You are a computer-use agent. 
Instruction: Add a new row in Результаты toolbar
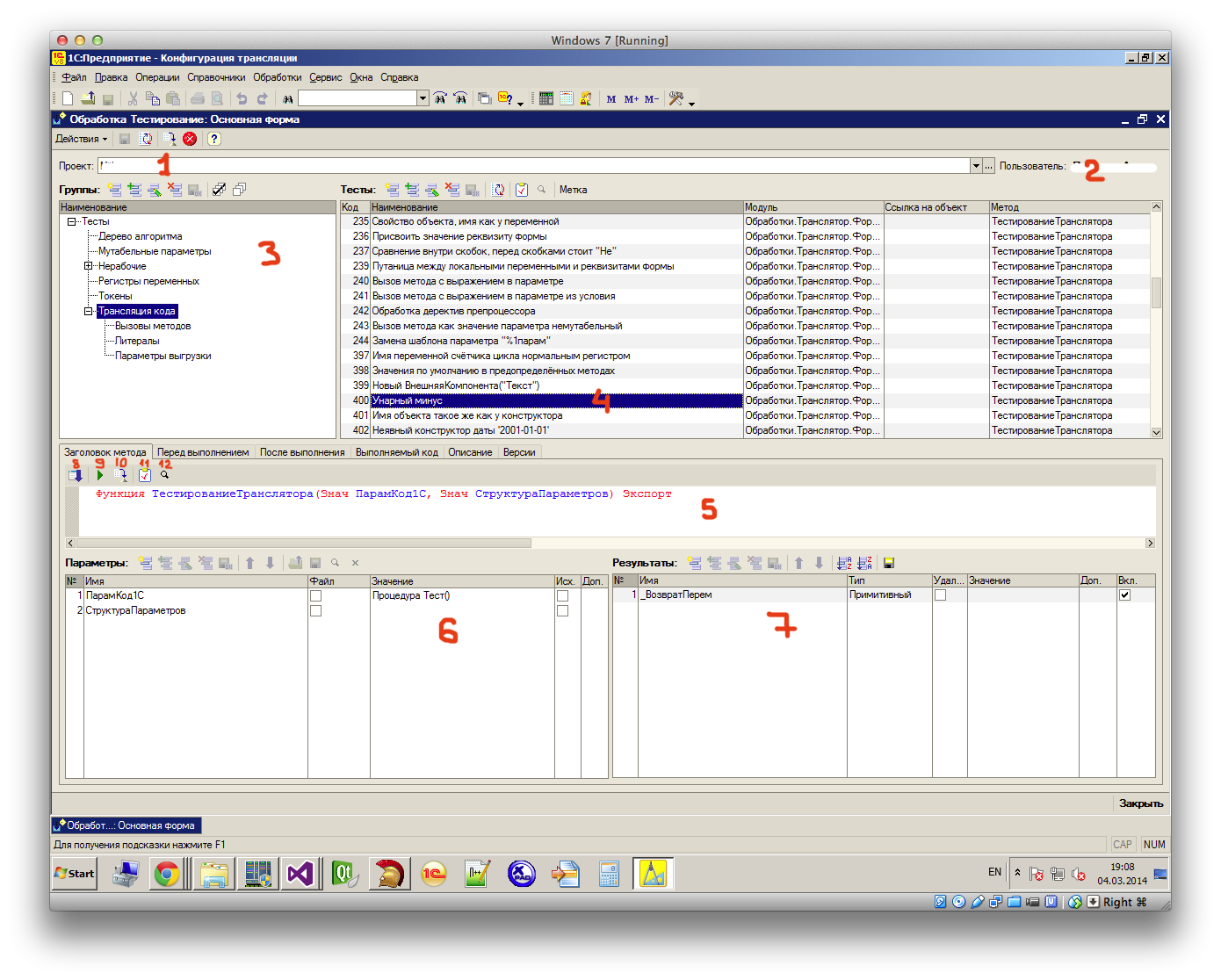click(694, 563)
